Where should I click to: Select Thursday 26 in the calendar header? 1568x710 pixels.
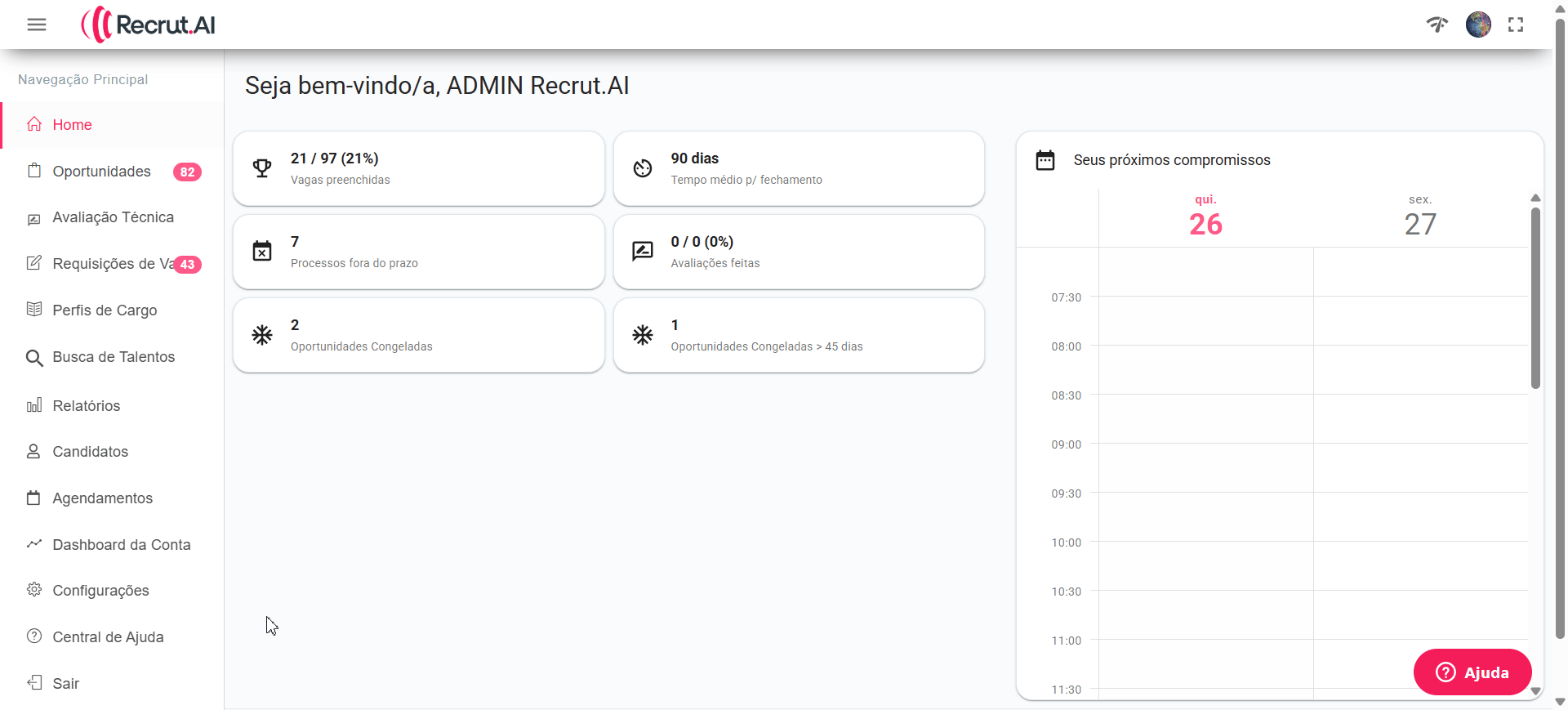click(x=1205, y=218)
